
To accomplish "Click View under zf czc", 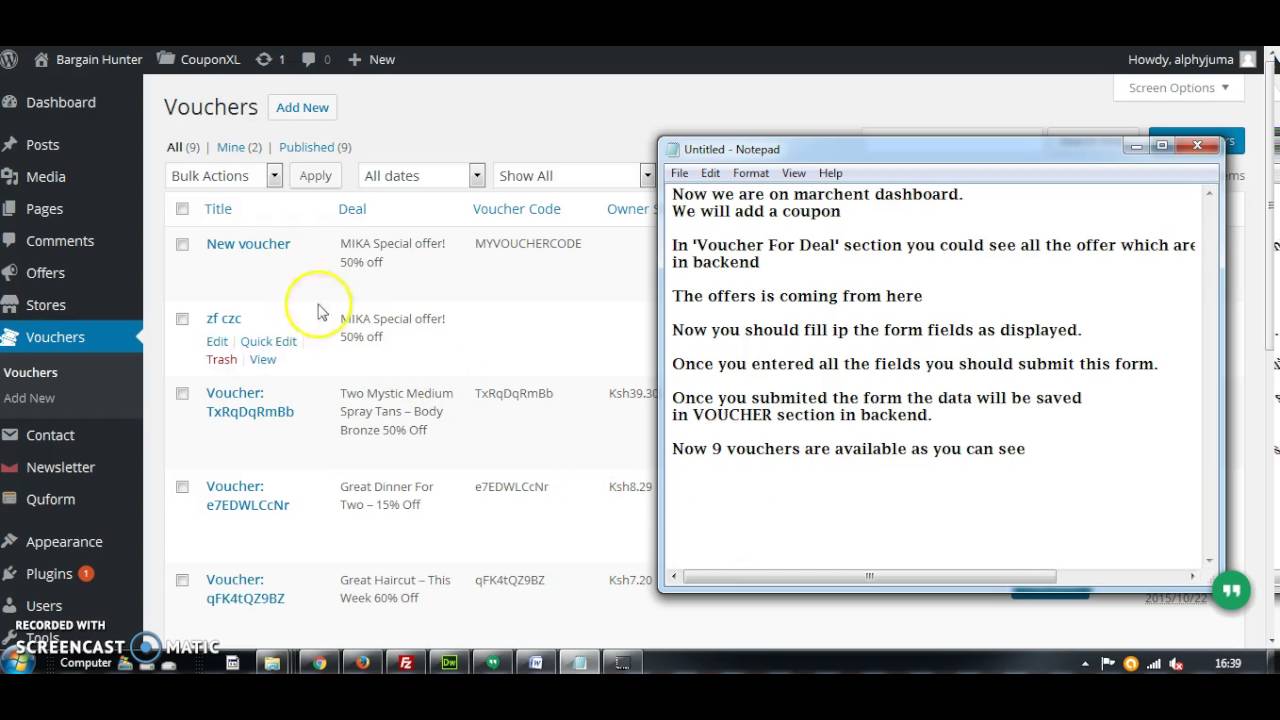I will click(263, 359).
